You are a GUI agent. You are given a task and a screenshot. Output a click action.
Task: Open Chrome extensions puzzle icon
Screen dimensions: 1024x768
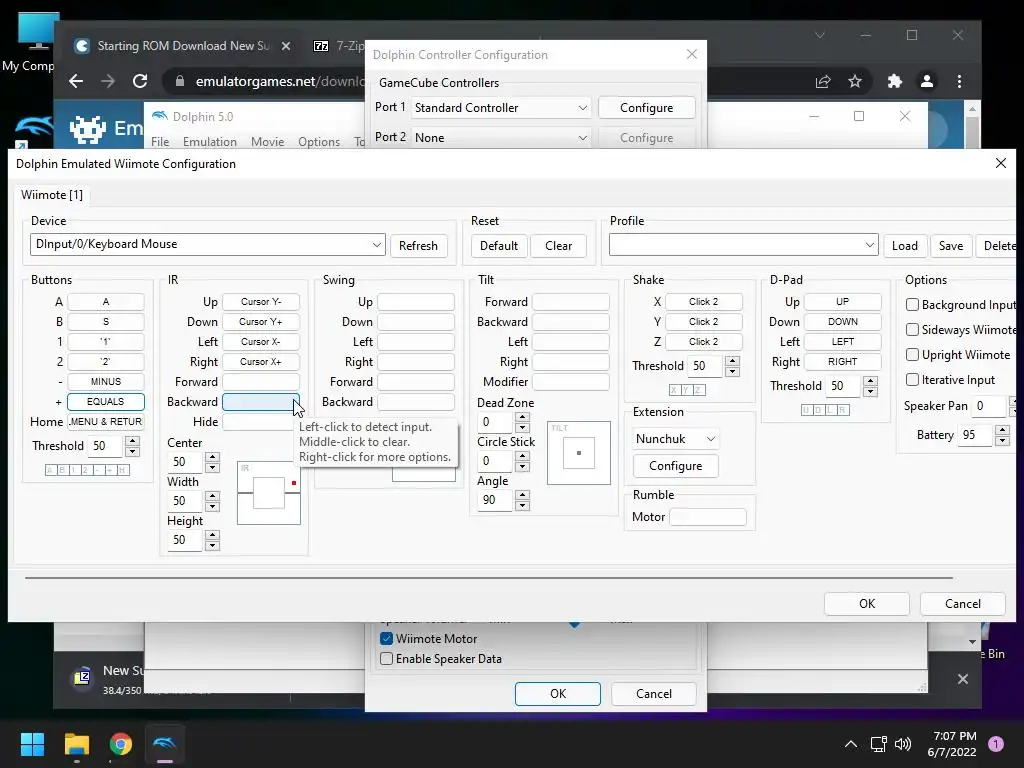(x=895, y=81)
